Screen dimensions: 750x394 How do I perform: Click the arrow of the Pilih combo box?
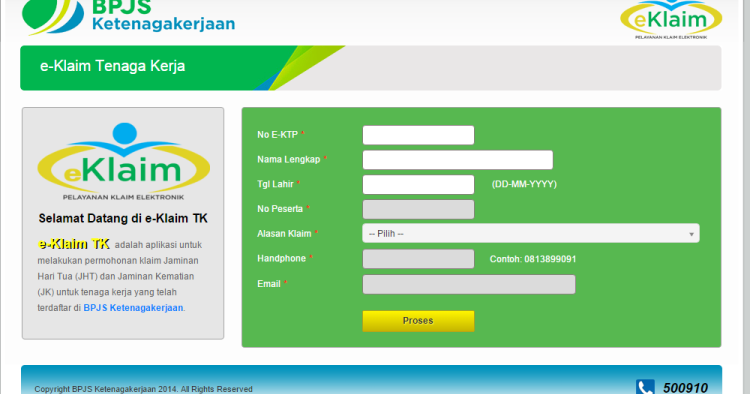tap(691, 234)
